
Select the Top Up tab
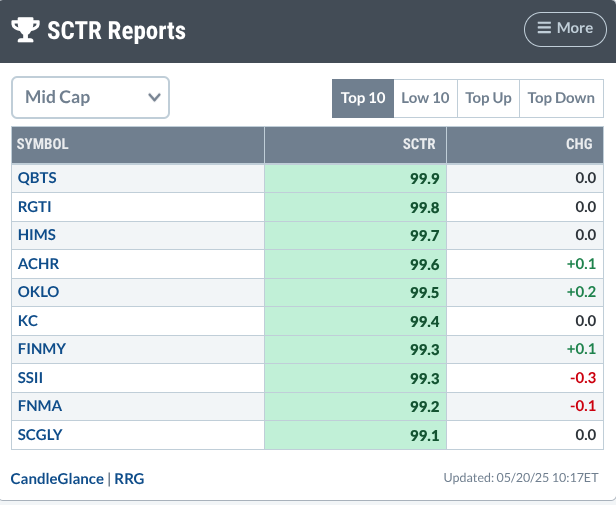pyautogui.click(x=488, y=98)
